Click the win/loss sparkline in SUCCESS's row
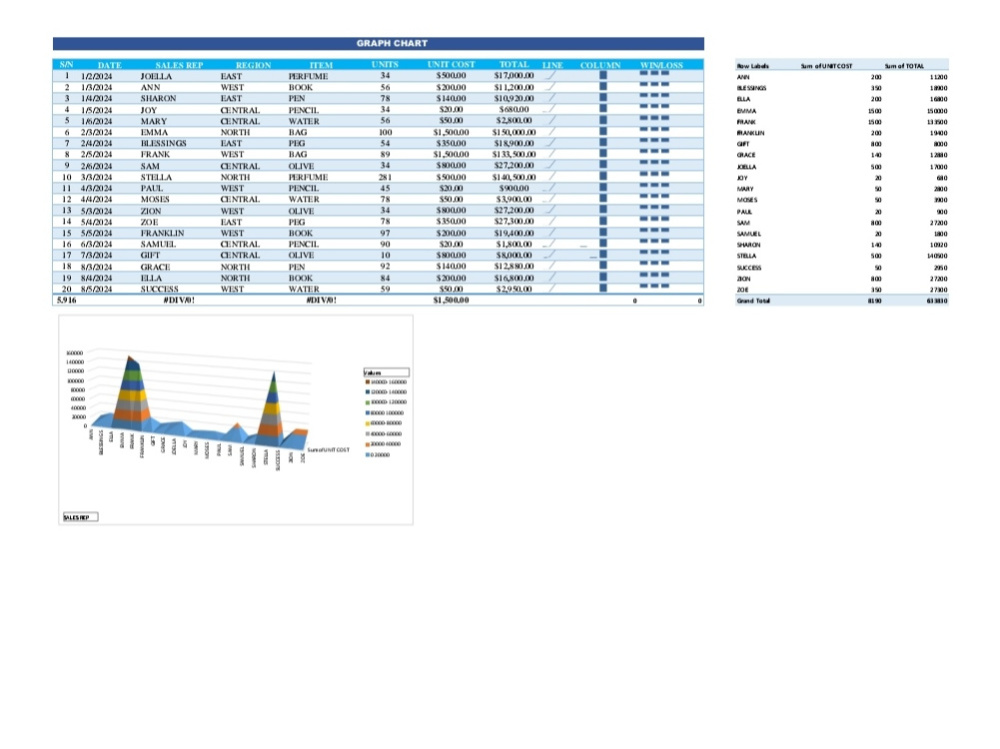Viewport: 1000px width, 749px height. (x=654, y=286)
